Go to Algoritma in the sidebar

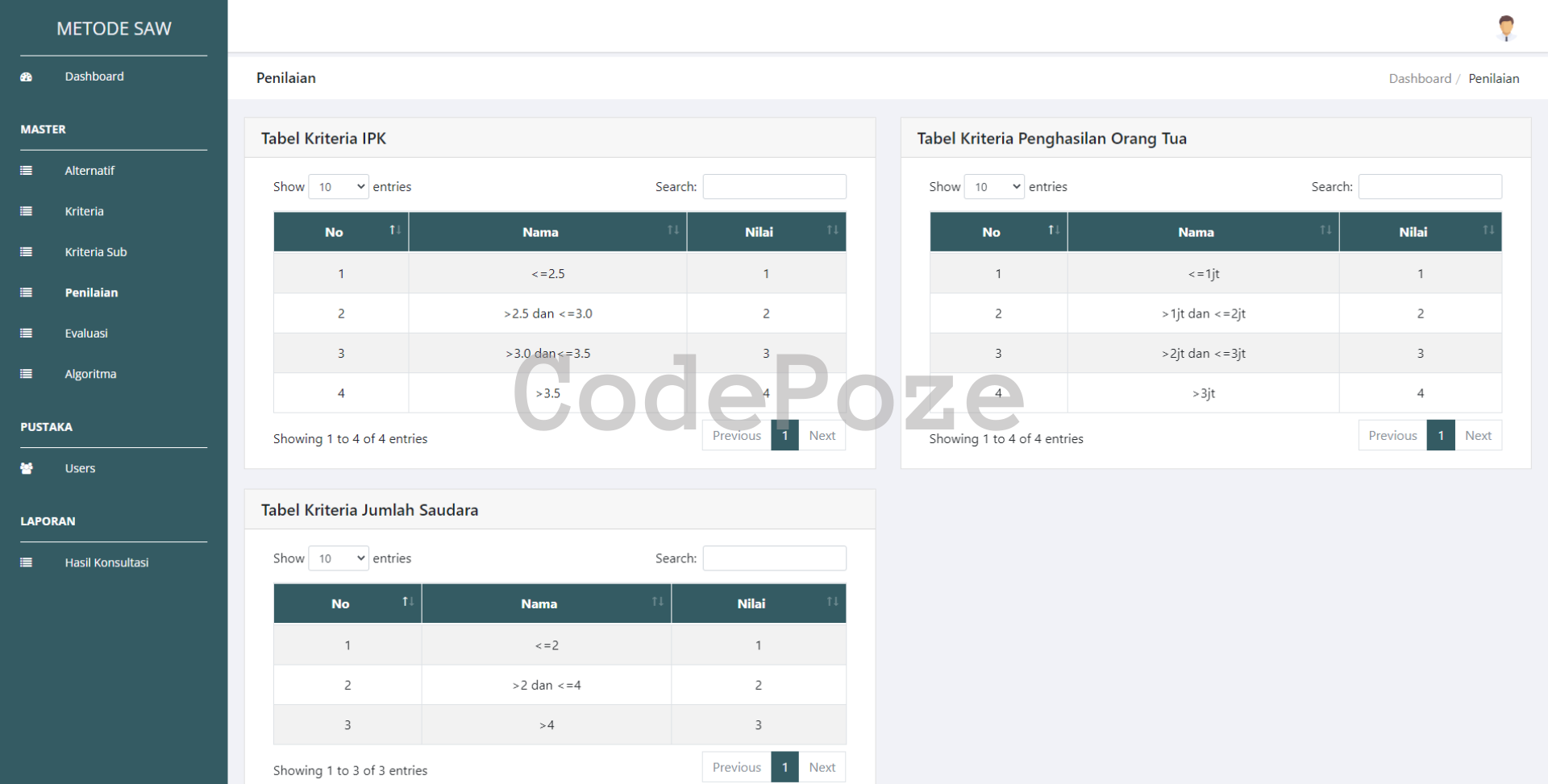[90, 374]
